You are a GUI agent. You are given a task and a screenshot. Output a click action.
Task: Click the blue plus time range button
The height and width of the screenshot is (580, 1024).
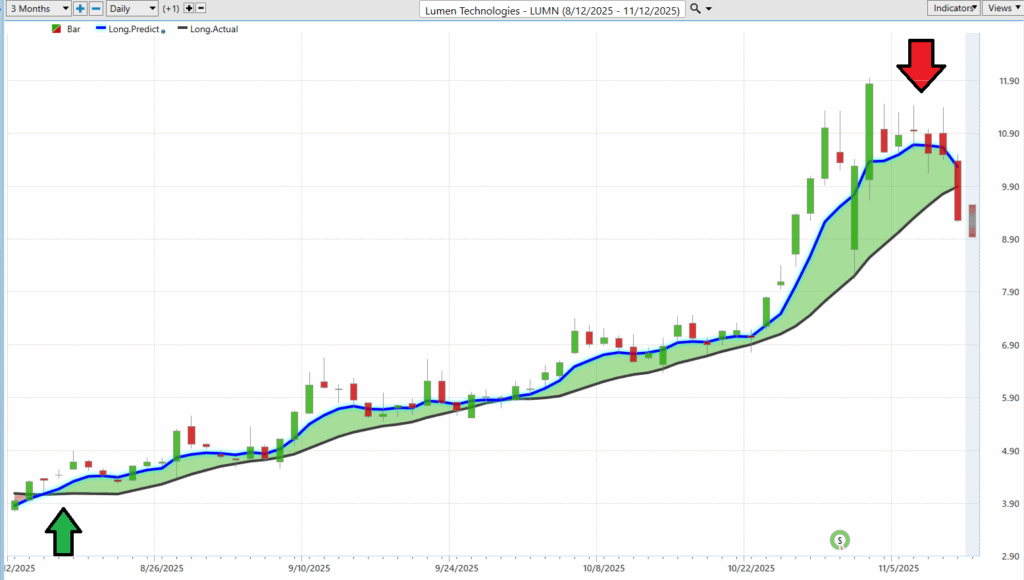point(80,8)
